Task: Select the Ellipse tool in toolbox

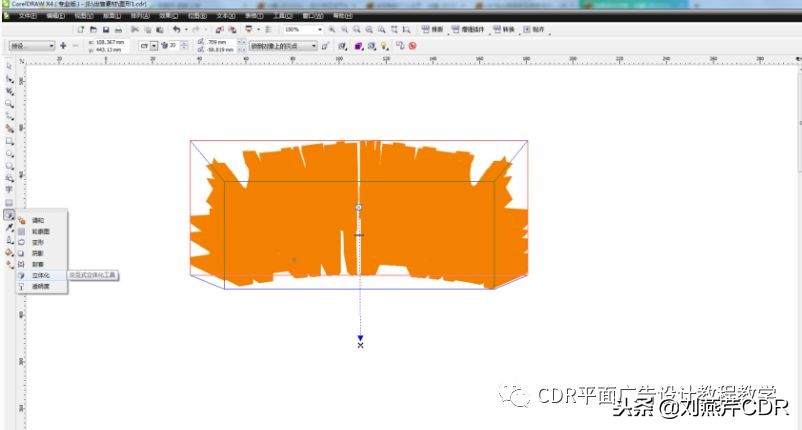Action: click(x=9, y=153)
